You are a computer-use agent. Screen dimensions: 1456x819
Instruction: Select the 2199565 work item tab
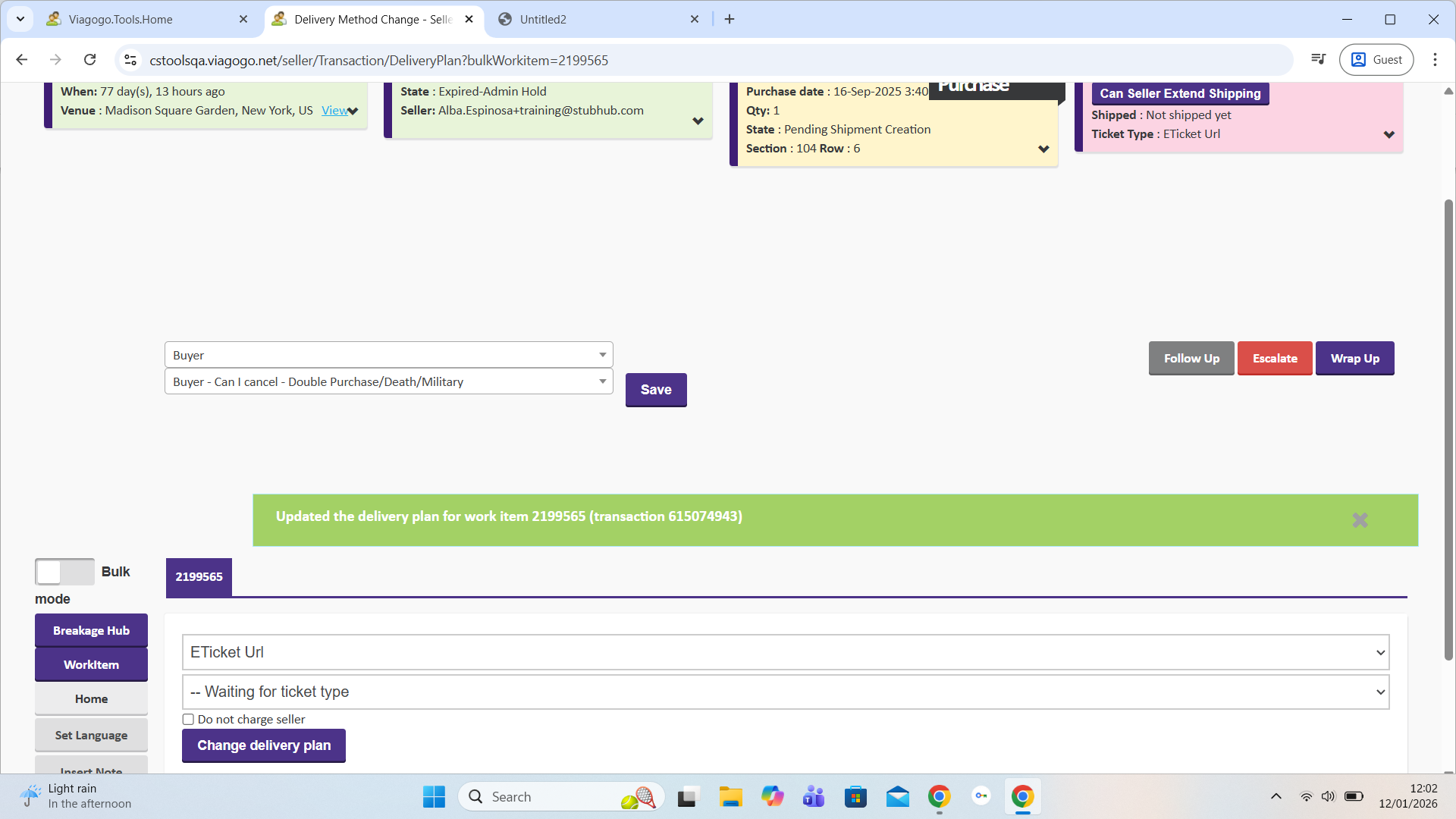click(x=199, y=577)
